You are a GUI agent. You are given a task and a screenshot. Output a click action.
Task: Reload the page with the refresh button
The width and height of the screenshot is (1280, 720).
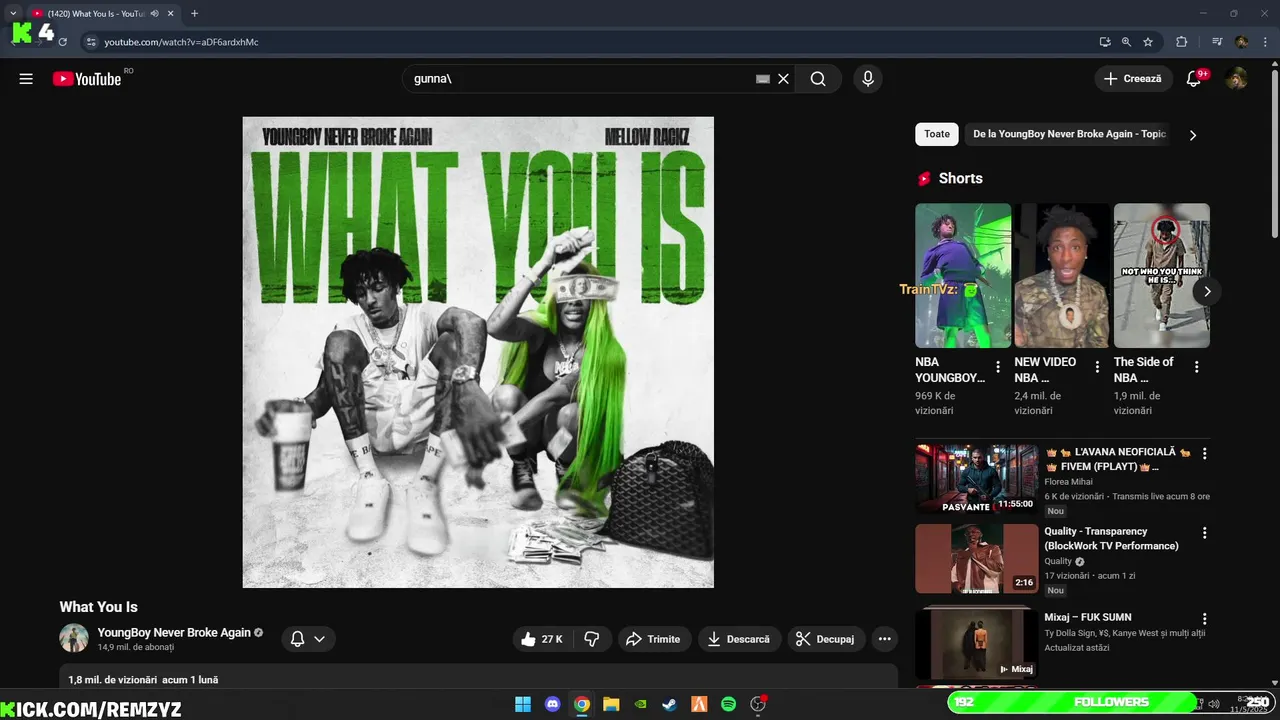pos(62,42)
